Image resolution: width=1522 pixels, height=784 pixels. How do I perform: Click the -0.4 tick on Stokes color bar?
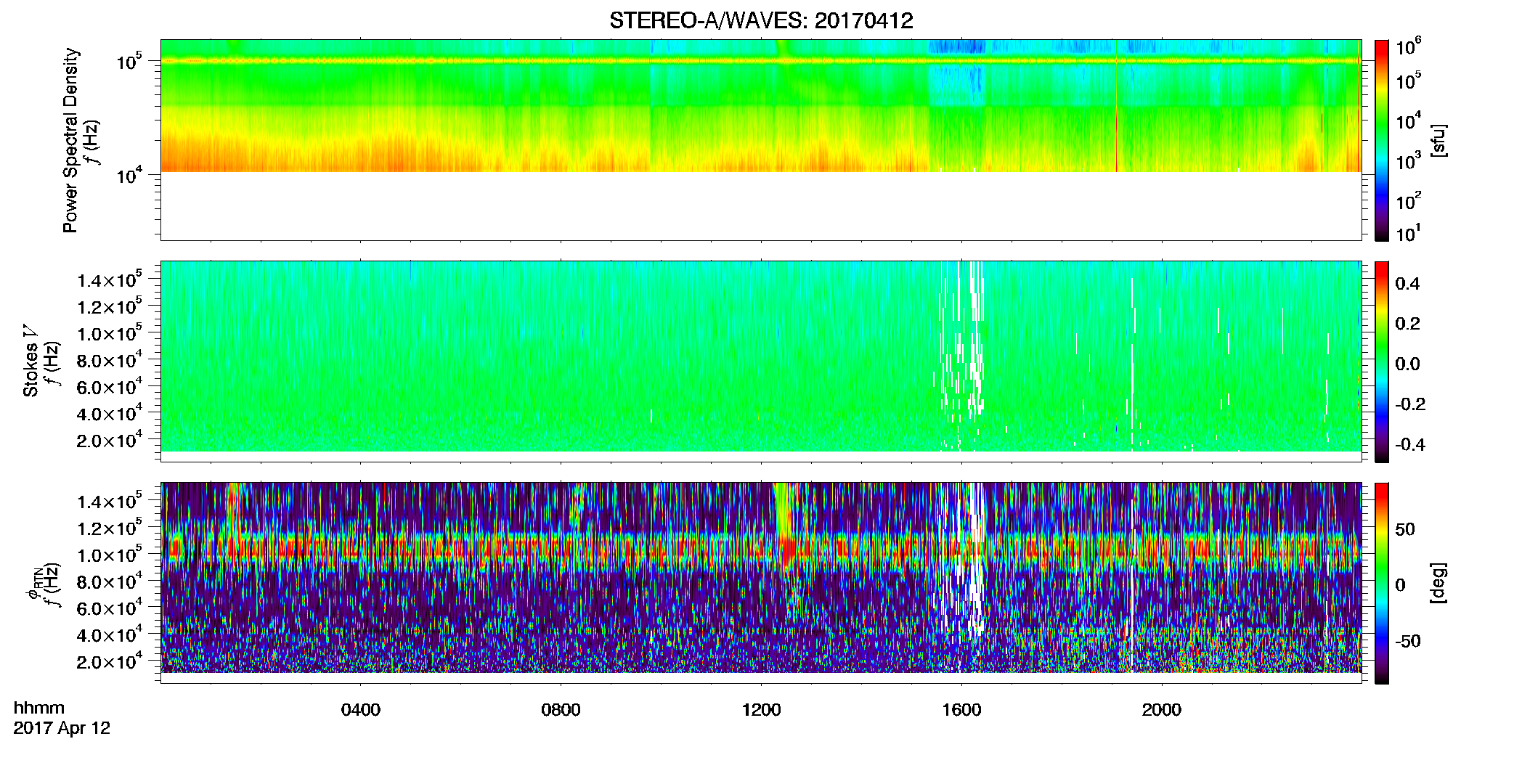pos(1410,445)
